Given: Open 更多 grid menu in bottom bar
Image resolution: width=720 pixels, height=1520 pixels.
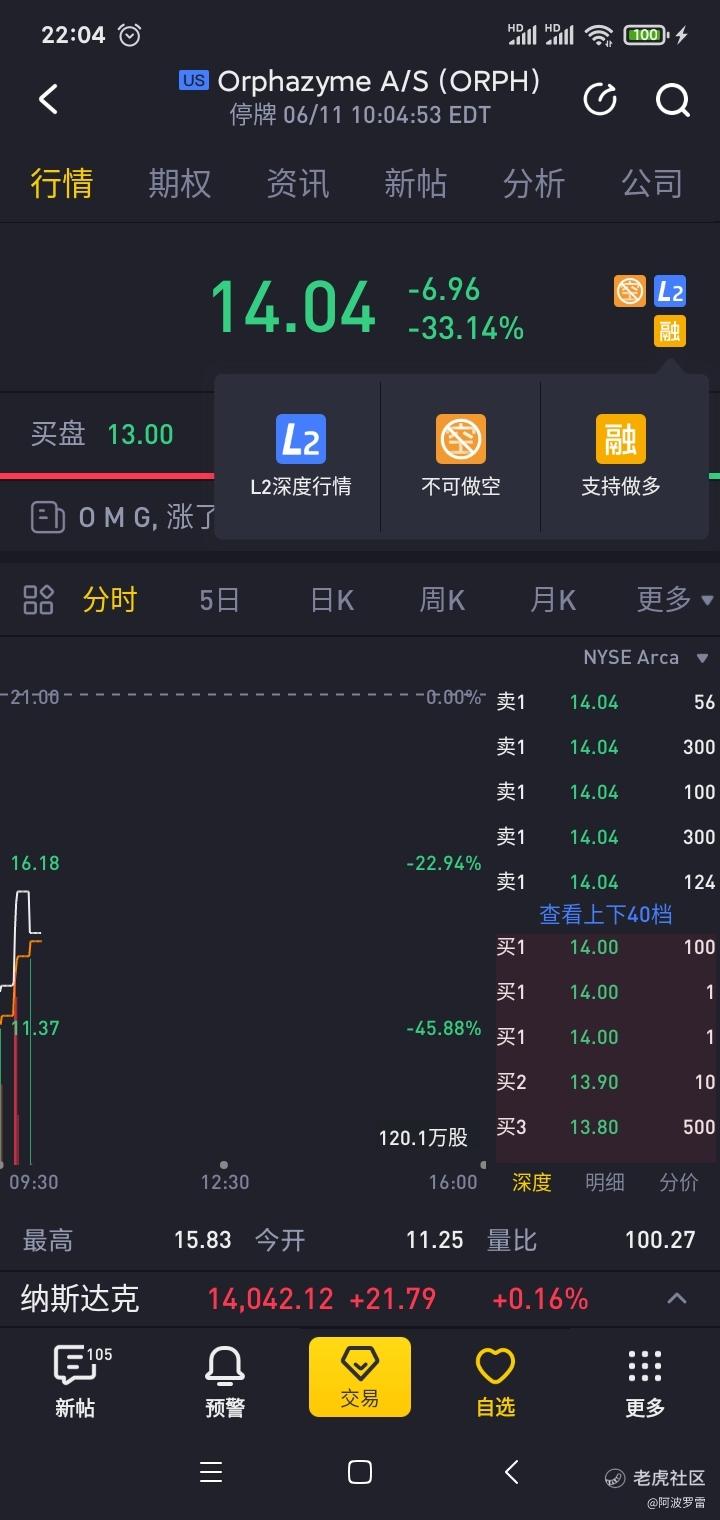Looking at the screenshot, I should tap(645, 1382).
